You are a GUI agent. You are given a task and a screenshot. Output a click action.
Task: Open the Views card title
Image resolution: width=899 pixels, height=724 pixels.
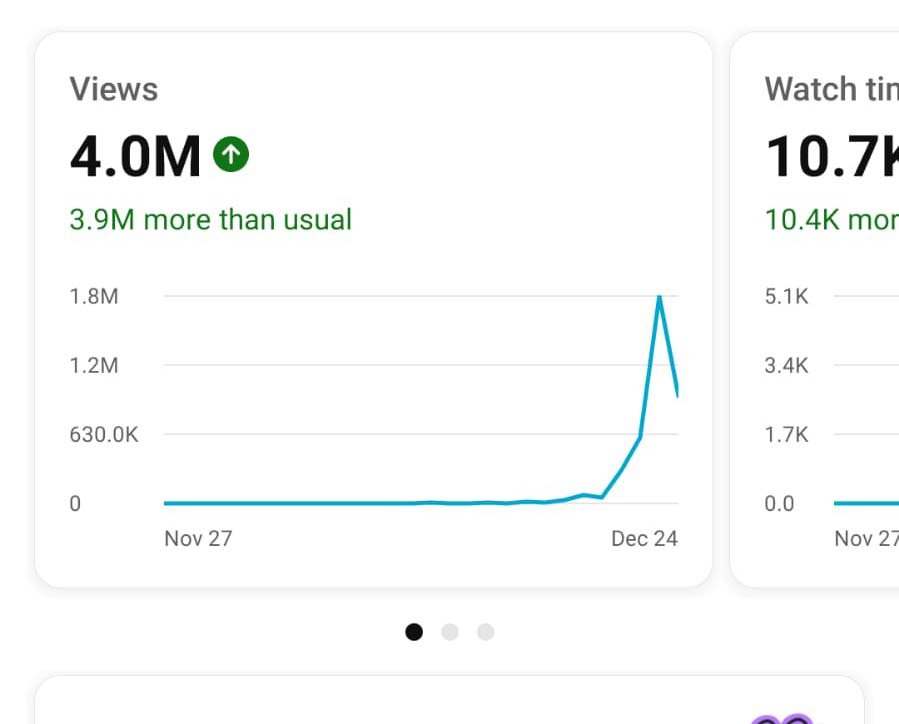(x=114, y=89)
